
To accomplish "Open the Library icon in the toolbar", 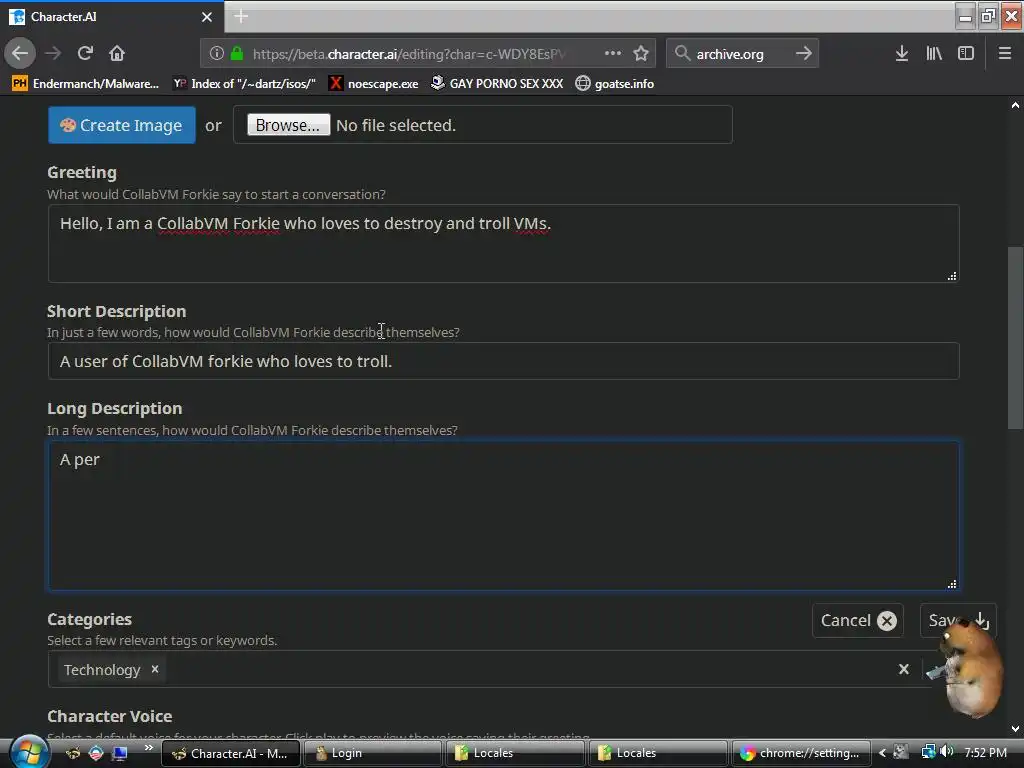I will point(934,54).
